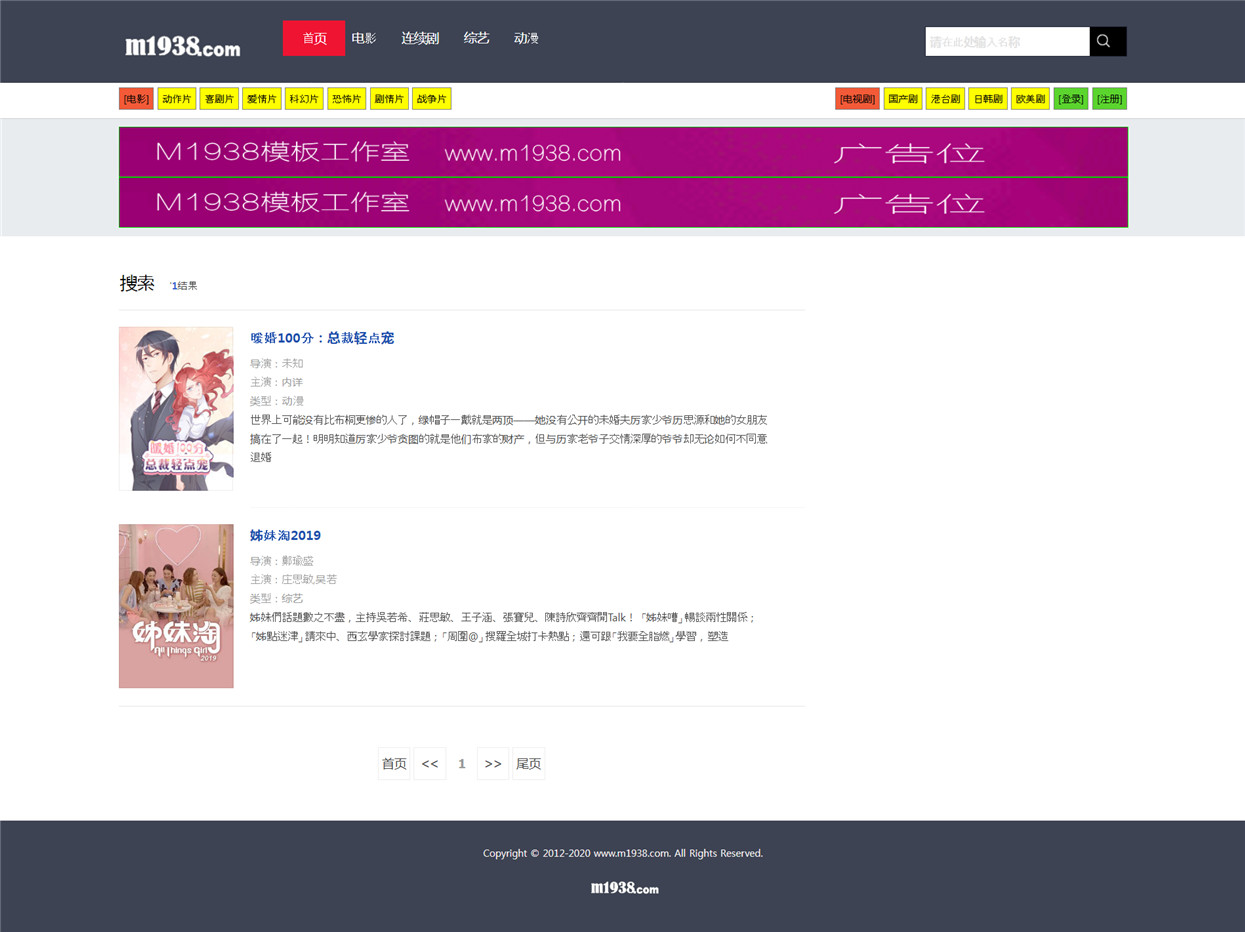Open the 连续剧 navigation tab
Screen dimensions: 1245x932
[420, 38]
